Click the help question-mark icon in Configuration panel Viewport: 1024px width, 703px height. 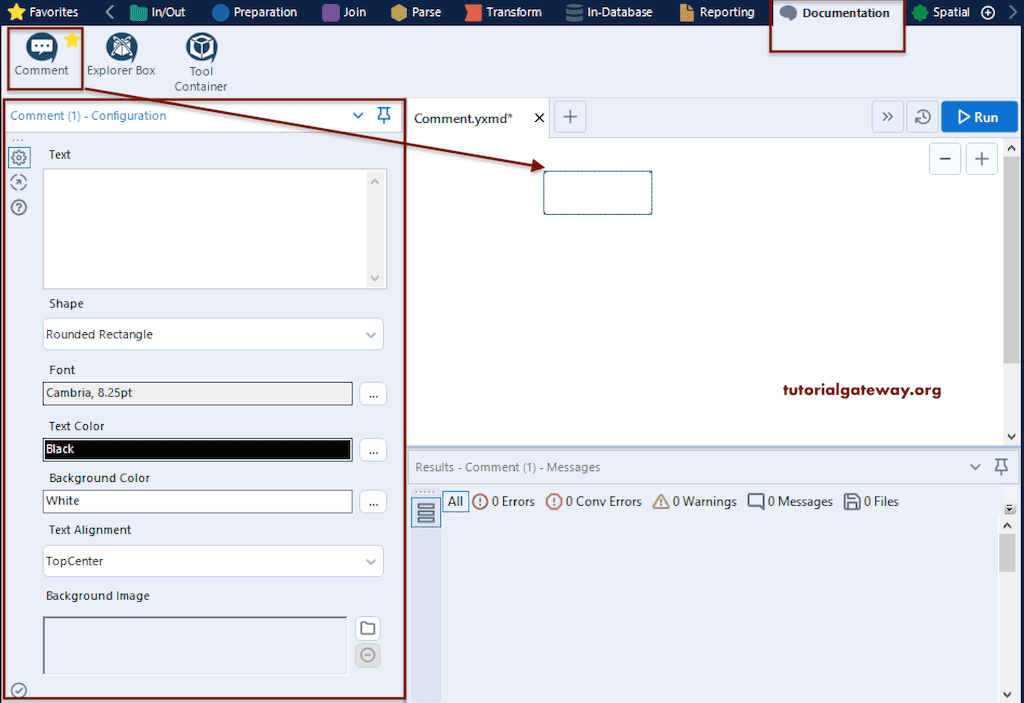click(18, 208)
